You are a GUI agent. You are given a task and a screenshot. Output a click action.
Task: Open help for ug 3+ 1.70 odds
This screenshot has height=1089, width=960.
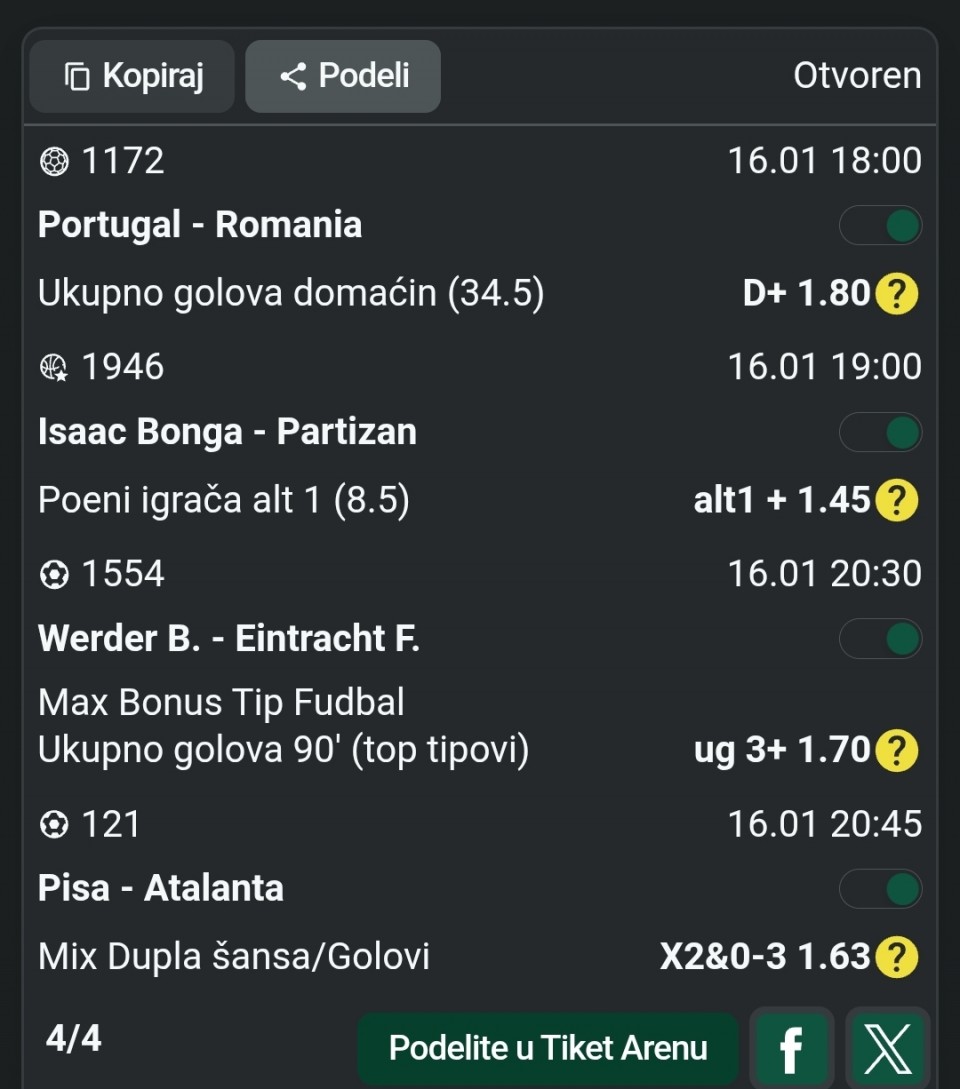pos(896,750)
